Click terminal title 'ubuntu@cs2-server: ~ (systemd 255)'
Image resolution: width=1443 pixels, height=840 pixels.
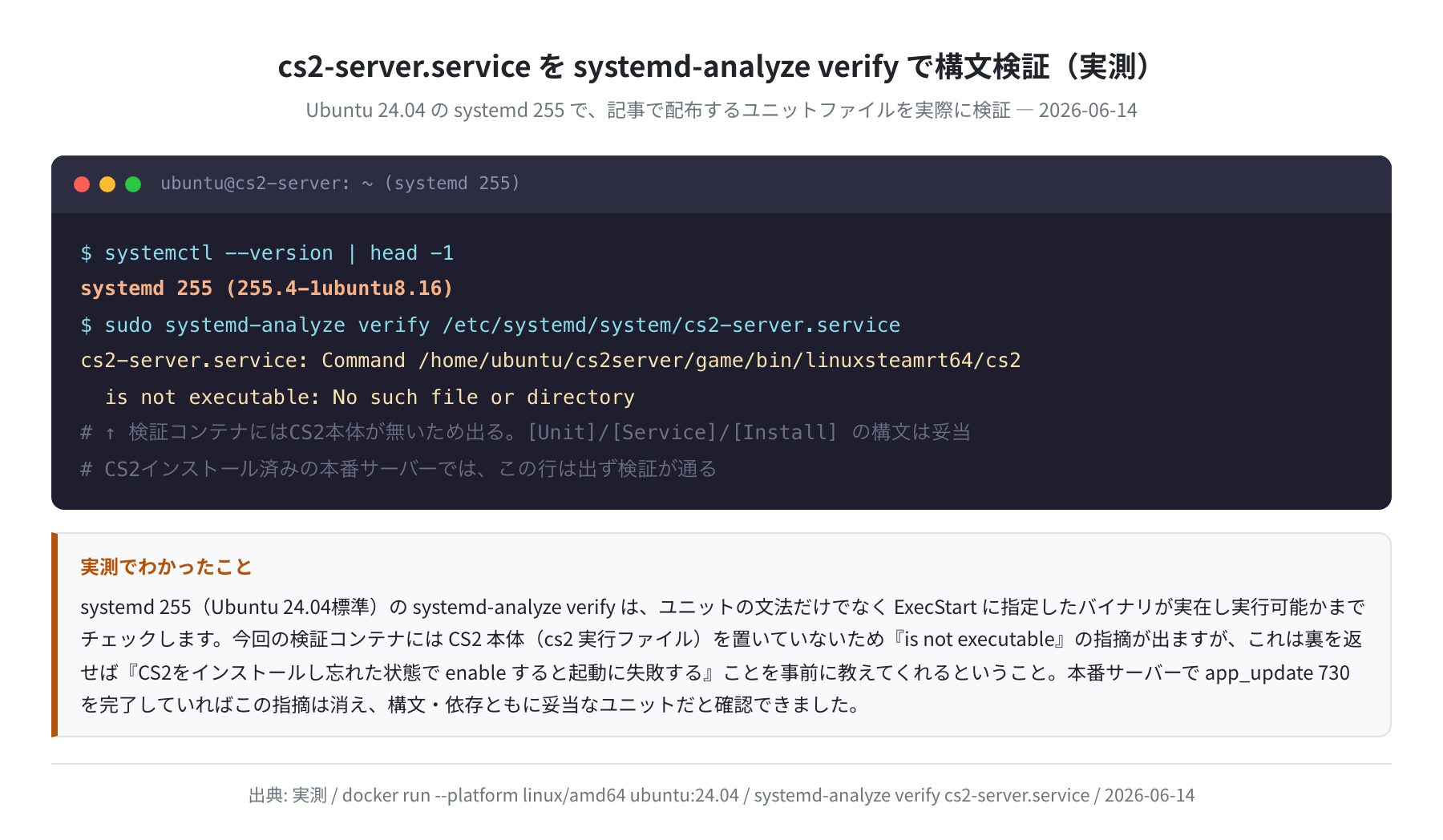click(340, 184)
